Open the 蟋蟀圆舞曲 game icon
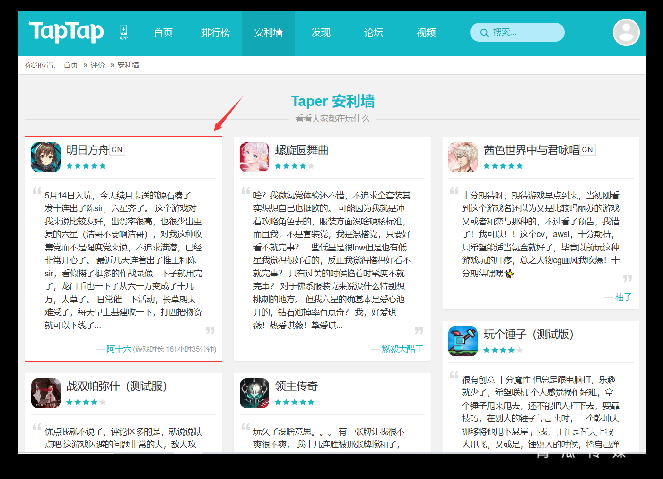The height and width of the screenshot is (479, 663). coord(255,157)
